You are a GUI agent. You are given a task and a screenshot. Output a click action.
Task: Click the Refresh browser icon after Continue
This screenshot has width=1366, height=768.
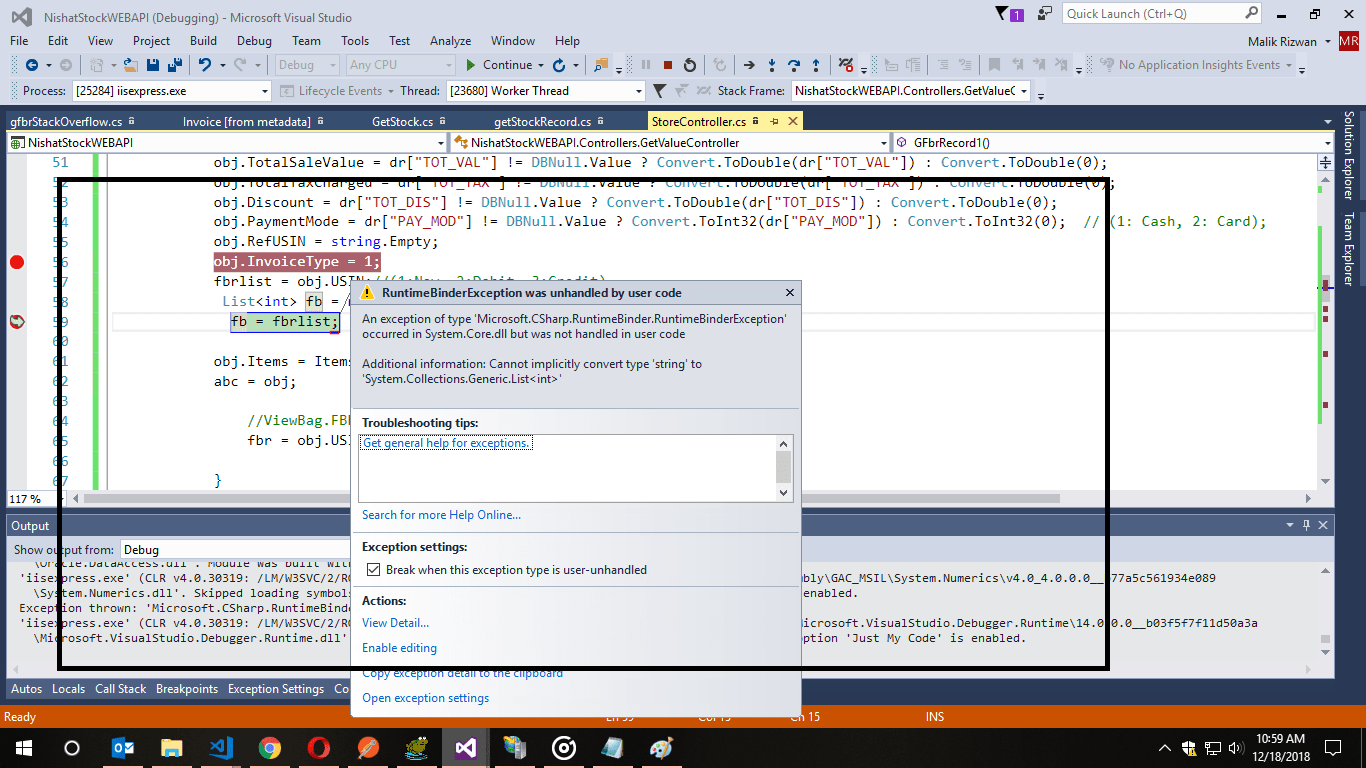coord(559,65)
